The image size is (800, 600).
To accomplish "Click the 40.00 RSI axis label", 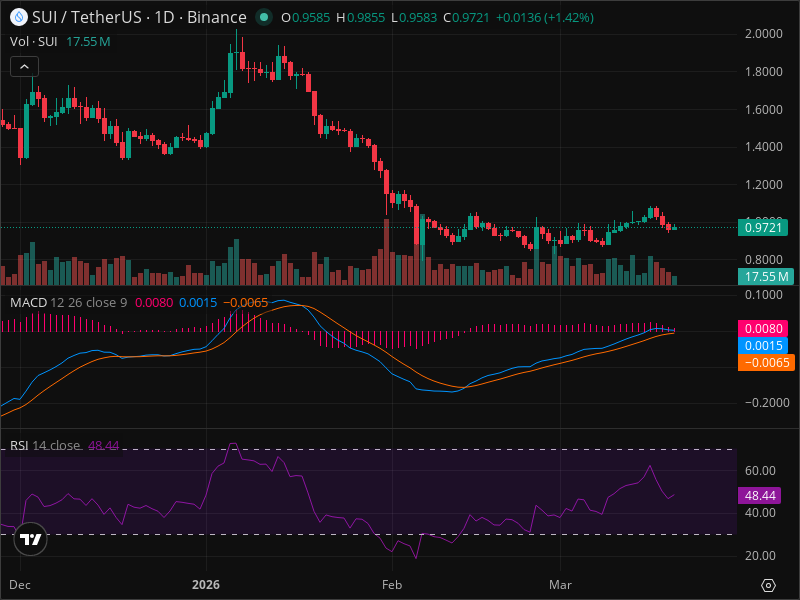I will click(760, 513).
